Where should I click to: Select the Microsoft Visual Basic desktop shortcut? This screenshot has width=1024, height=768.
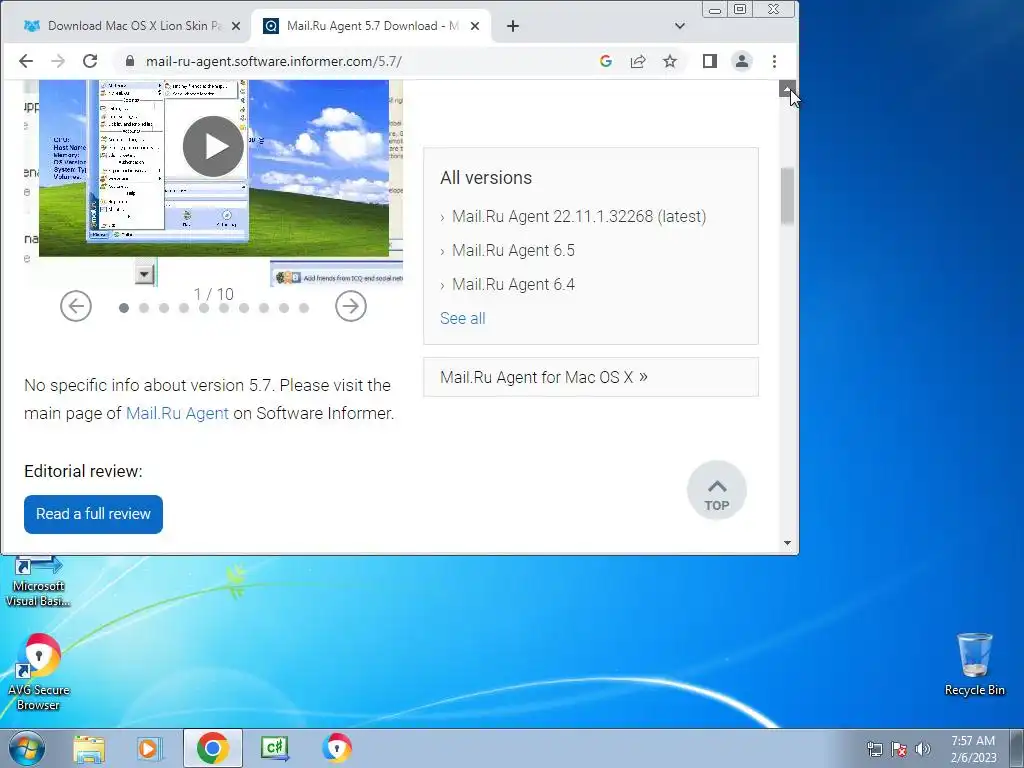tap(38, 583)
